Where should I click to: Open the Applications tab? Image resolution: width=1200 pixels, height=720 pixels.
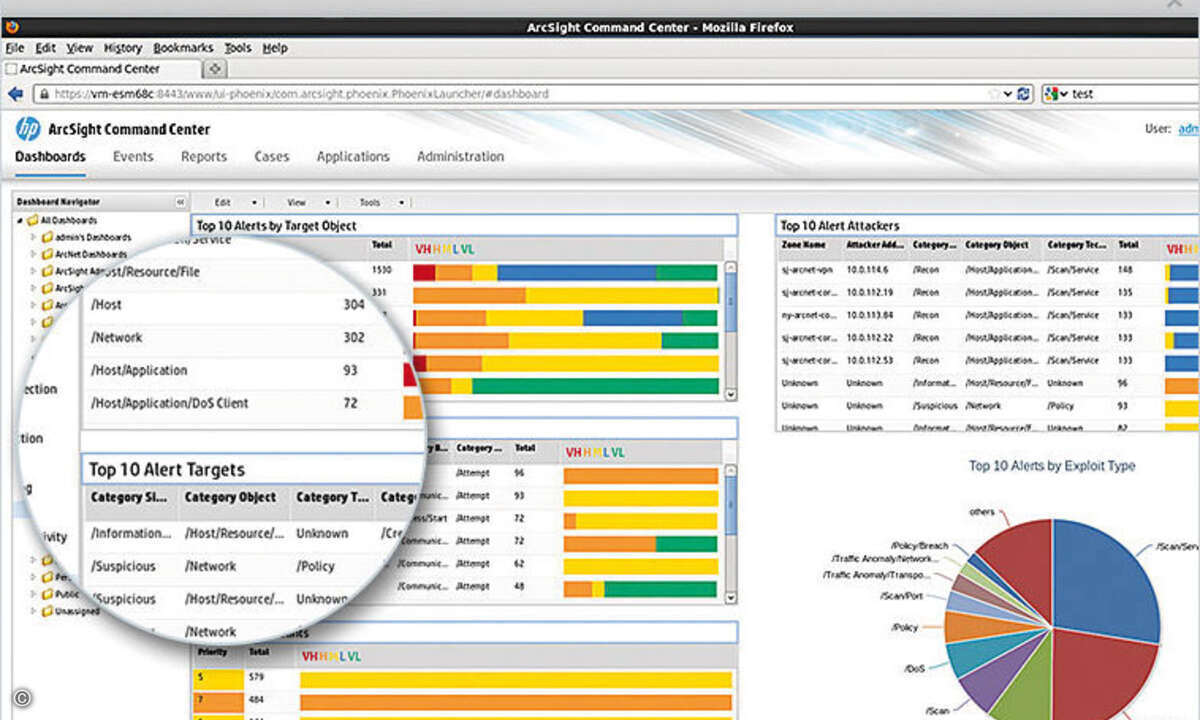pyautogui.click(x=353, y=157)
